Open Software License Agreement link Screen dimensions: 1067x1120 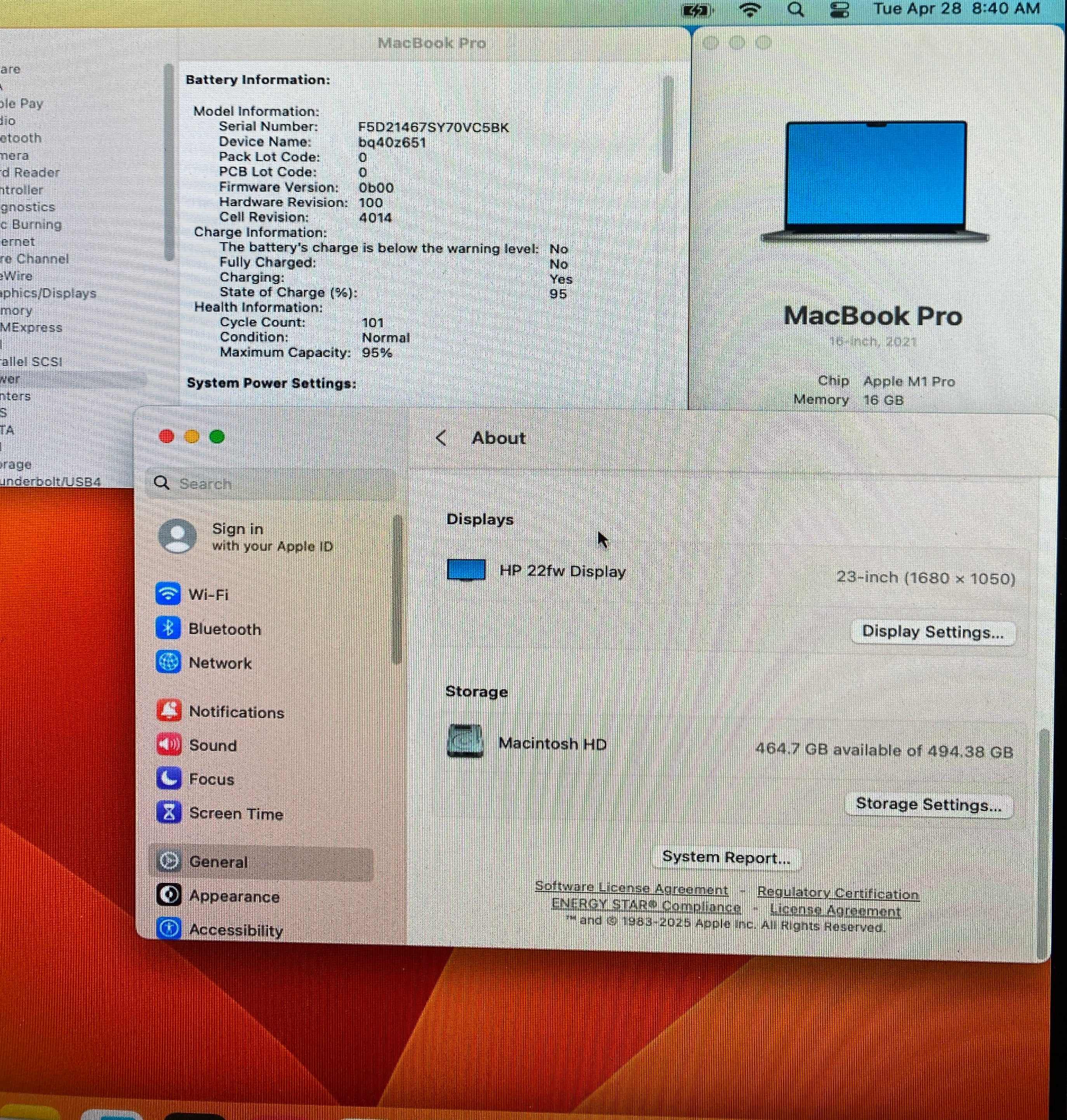coord(631,887)
